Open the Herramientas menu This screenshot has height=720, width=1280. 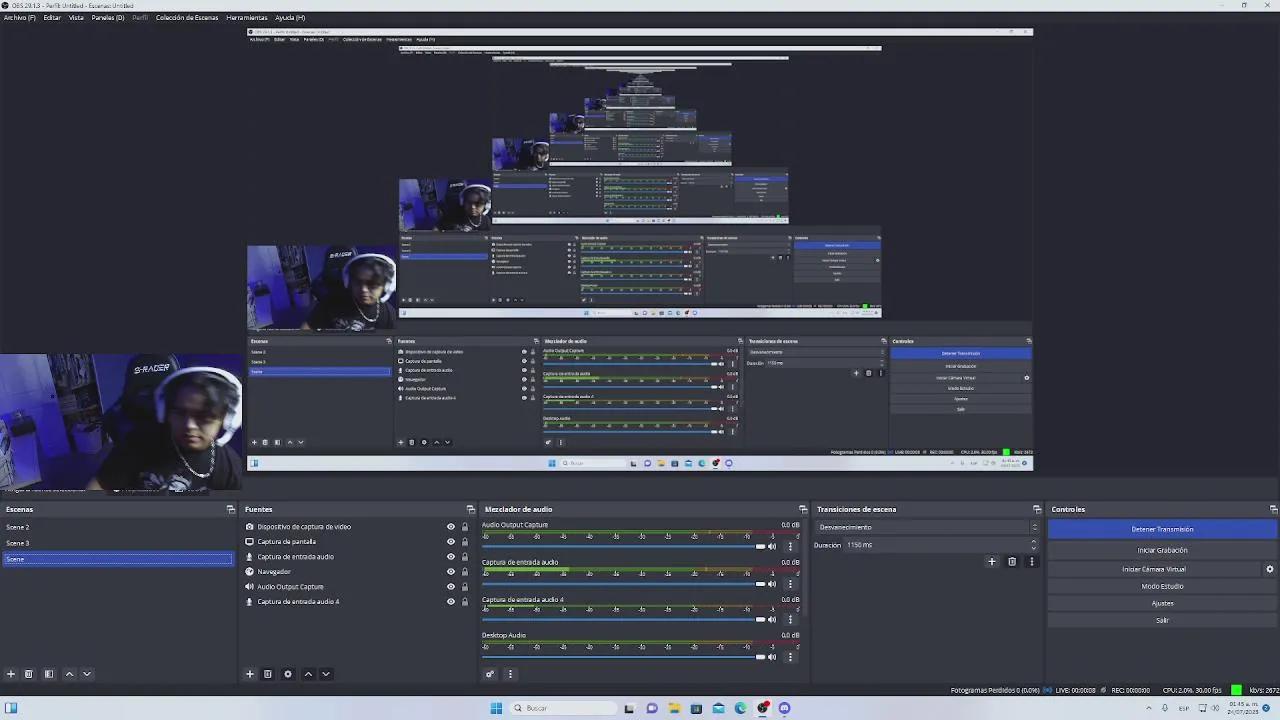(x=246, y=17)
